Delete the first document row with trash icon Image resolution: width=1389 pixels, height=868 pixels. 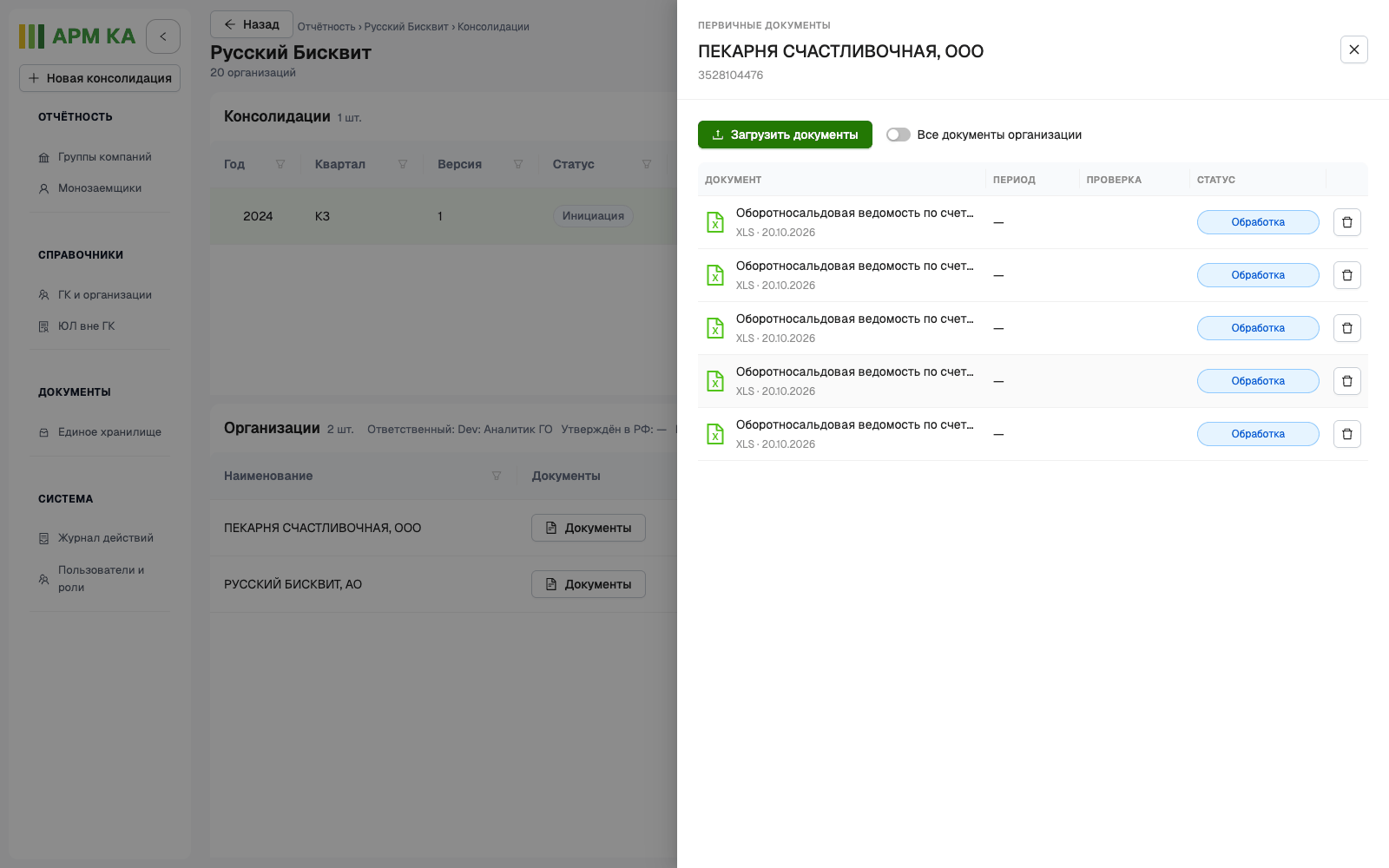pos(1346,222)
